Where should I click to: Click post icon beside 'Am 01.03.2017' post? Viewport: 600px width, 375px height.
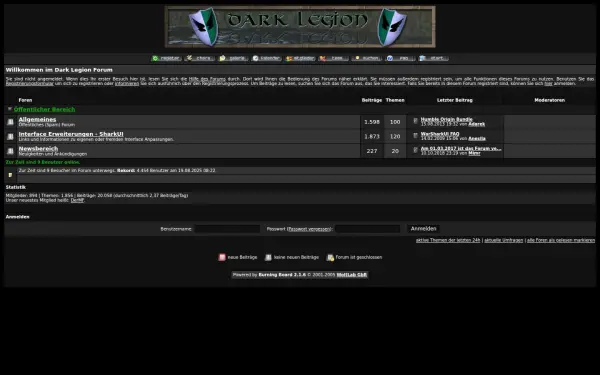(x=416, y=150)
